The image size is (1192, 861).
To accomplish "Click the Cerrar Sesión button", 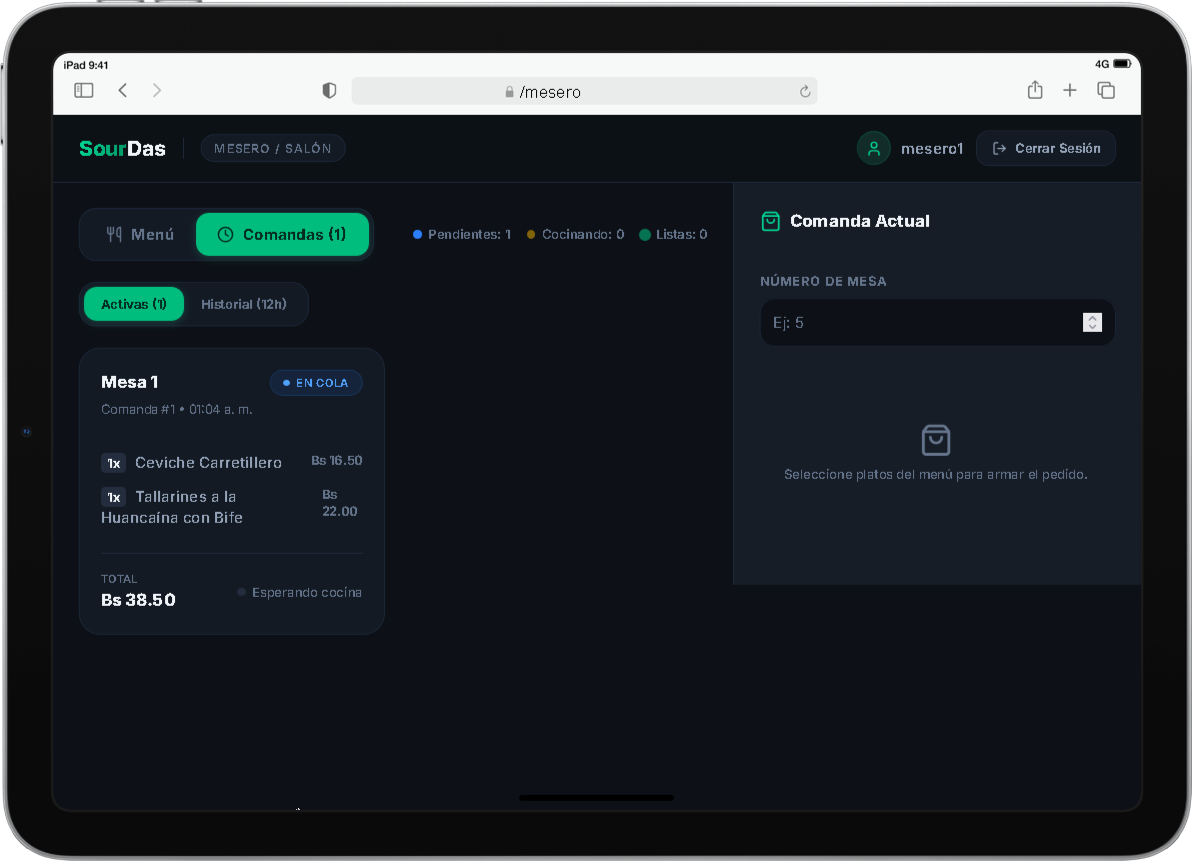I will [1045, 148].
